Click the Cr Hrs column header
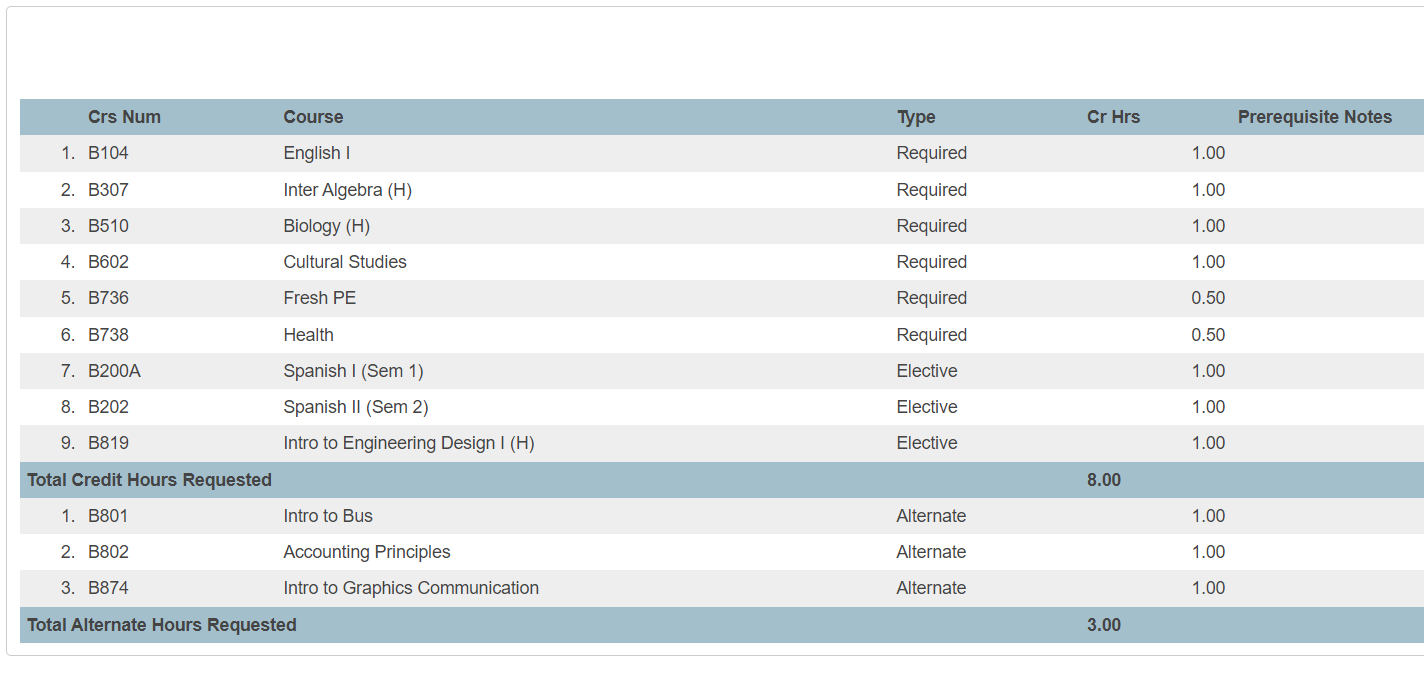1424x681 pixels. pyautogui.click(x=1113, y=117)
